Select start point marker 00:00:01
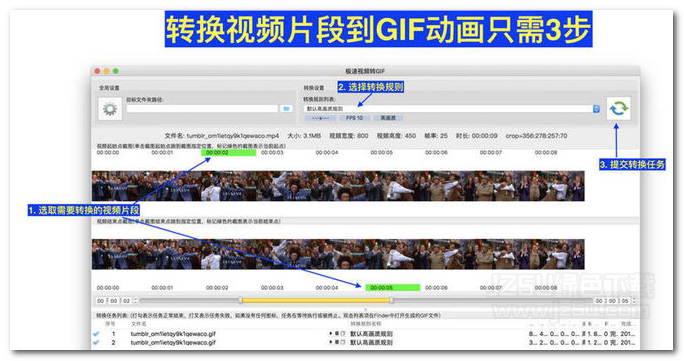The height and width of the screenshot is (361, 684). 162,153
